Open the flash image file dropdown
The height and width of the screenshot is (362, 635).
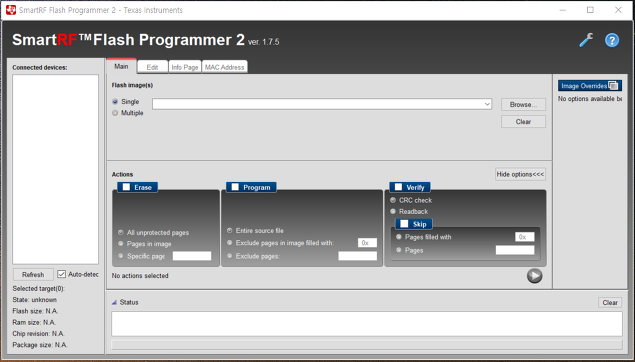487,104
